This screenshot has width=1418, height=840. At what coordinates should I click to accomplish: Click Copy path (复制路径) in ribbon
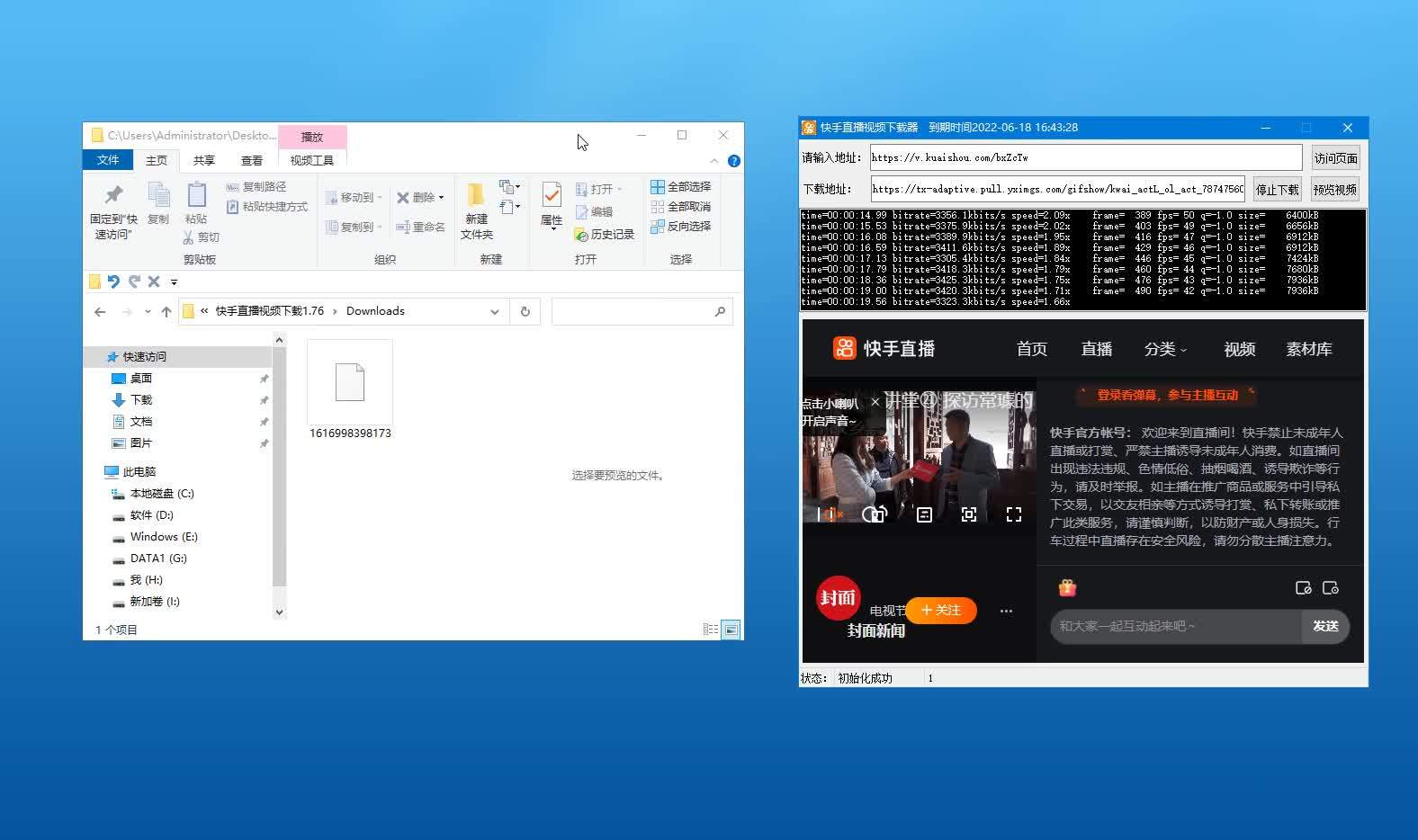pyautogui.click(x=256, y=187)
